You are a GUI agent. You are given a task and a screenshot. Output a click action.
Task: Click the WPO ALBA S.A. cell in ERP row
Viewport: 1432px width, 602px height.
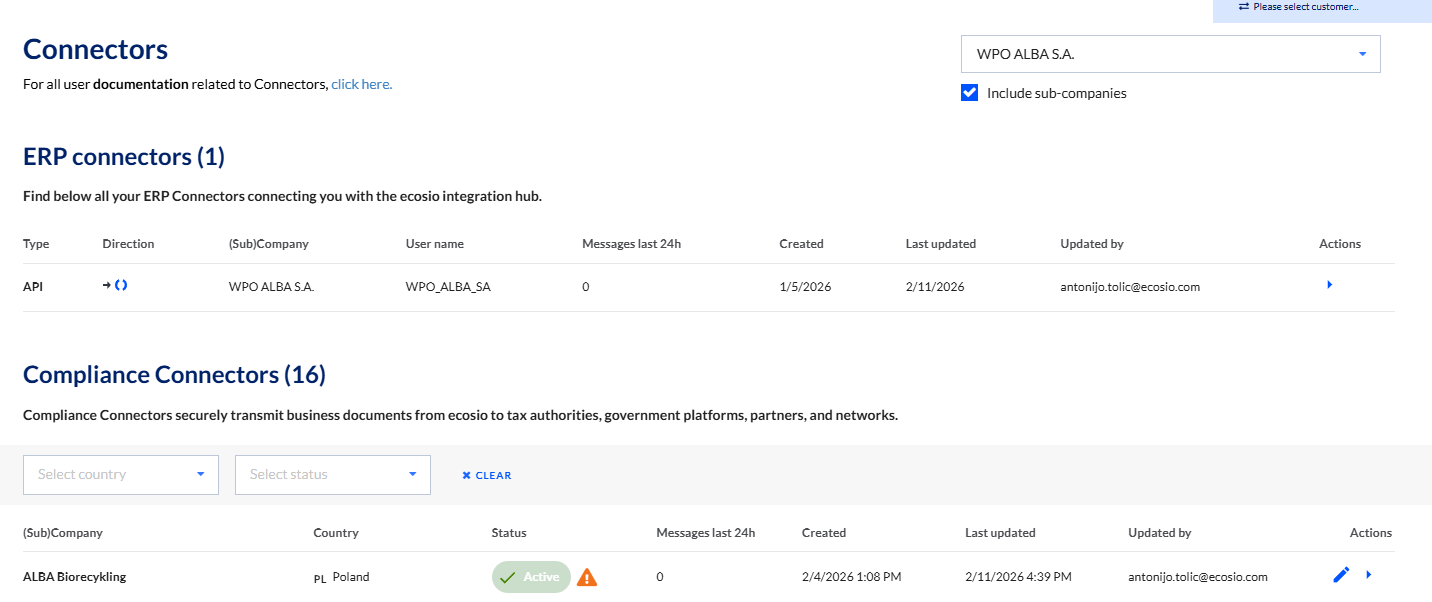coord(272,287)
